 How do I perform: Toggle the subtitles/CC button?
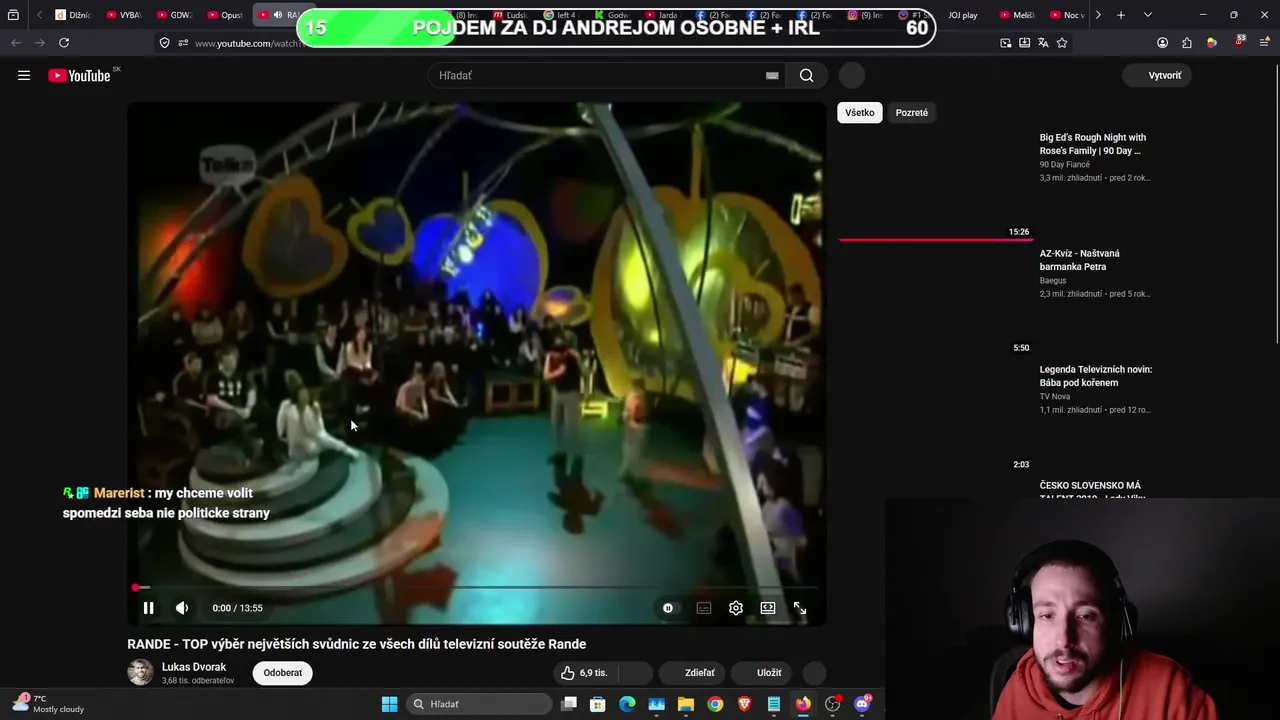coord(704,608)
